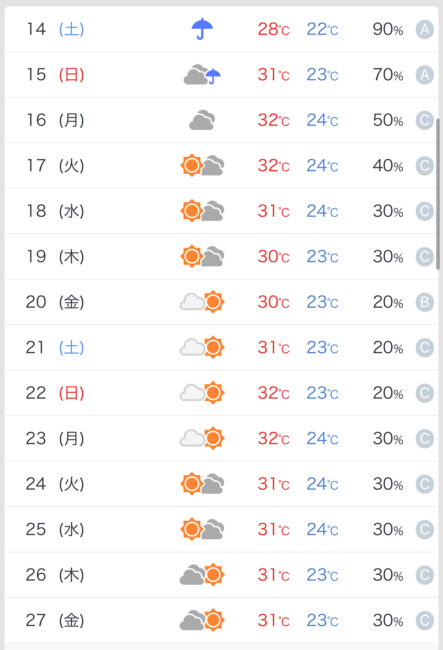This screenshot has height=650, width=443.
Task: Select the 23 (月) forecast row
Action: tap(221, 438)
